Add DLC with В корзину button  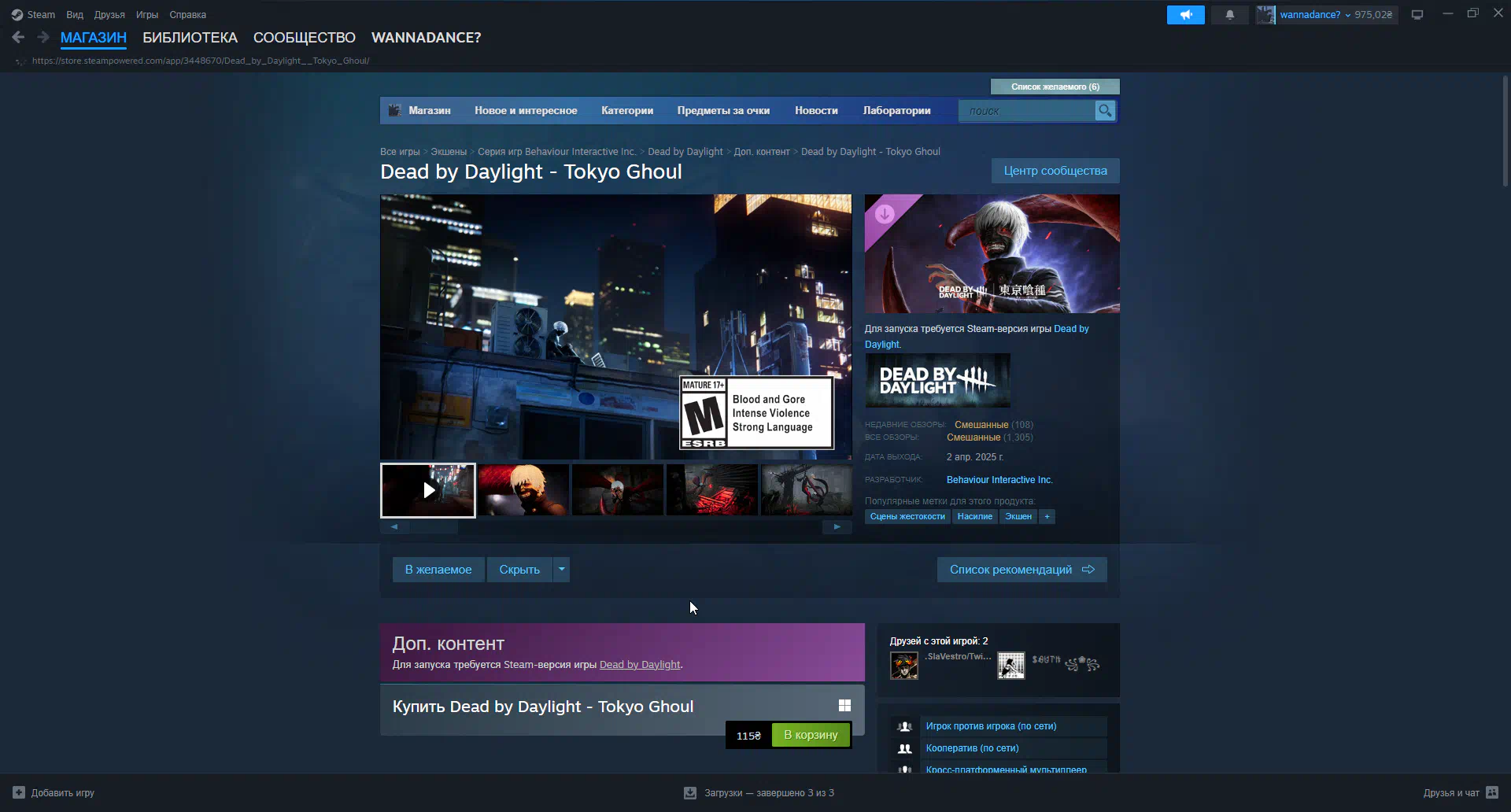click(x=811, y=735)
